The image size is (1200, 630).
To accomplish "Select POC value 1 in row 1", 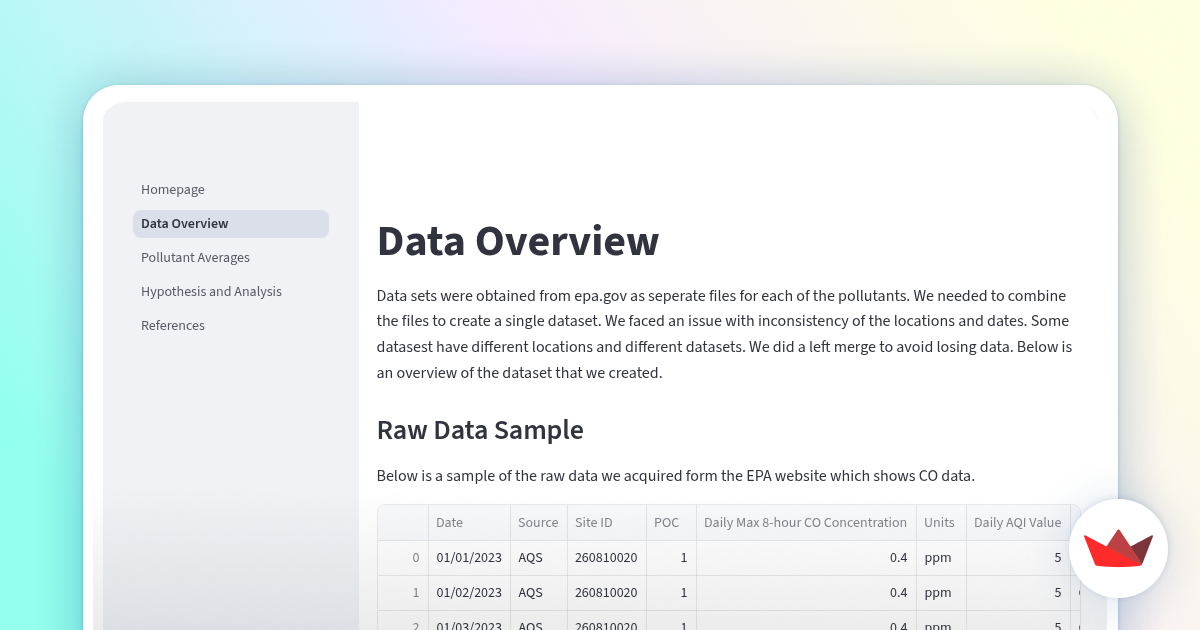I will tap(671, 593).
